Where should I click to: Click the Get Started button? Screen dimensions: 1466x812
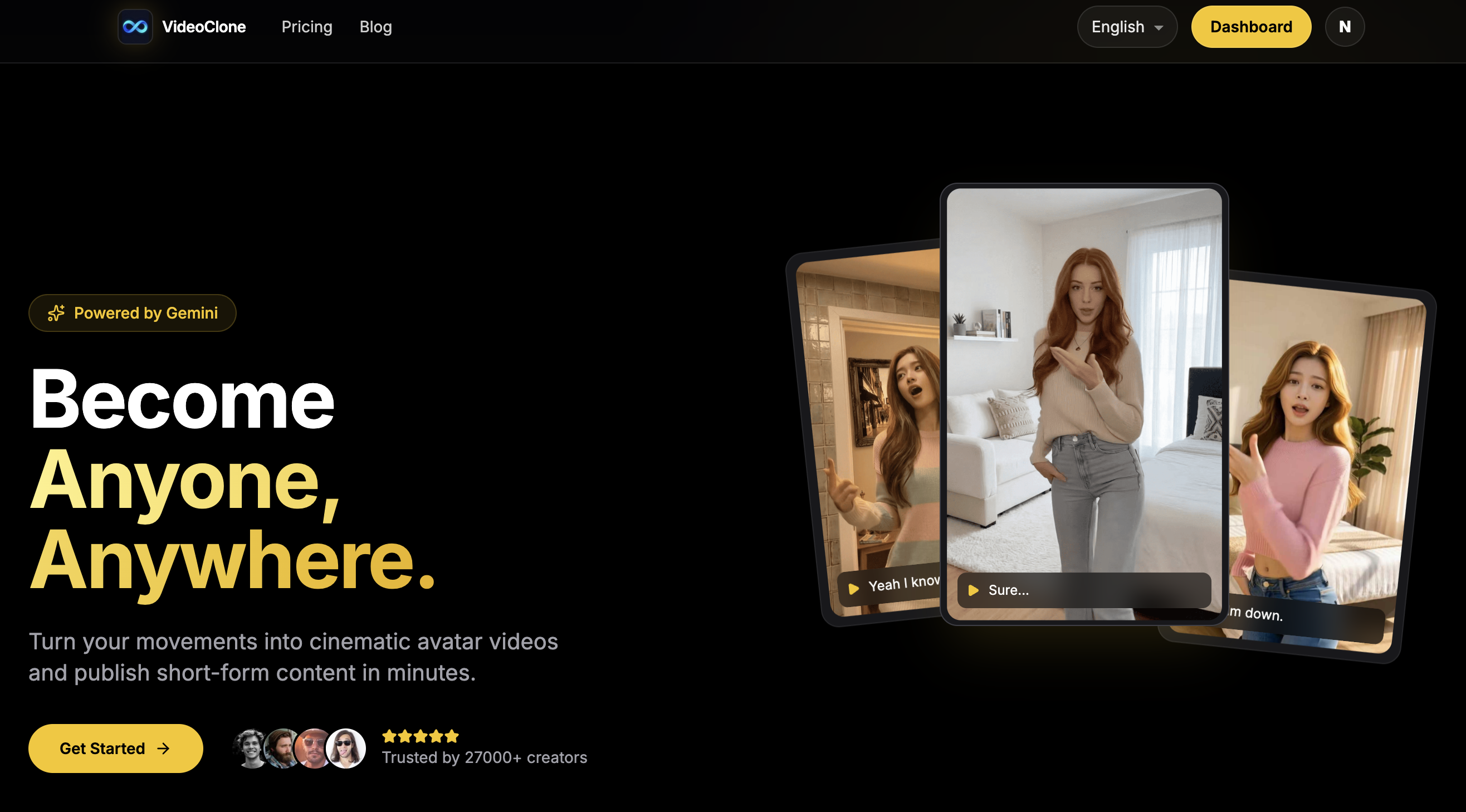click(115, 749)
